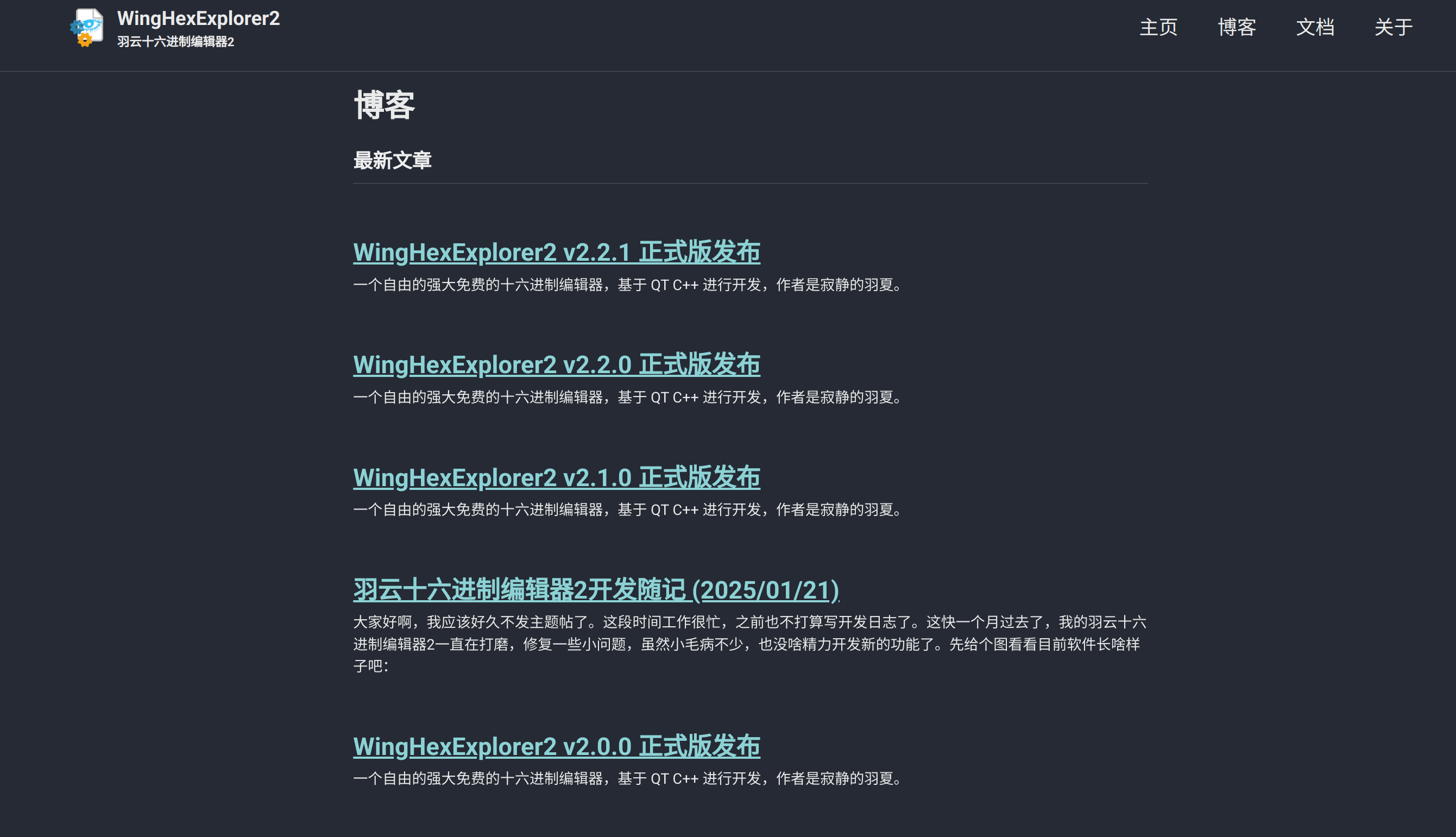
Task: Open the 博客 navigation item
Action: [x=1237, y=27]
